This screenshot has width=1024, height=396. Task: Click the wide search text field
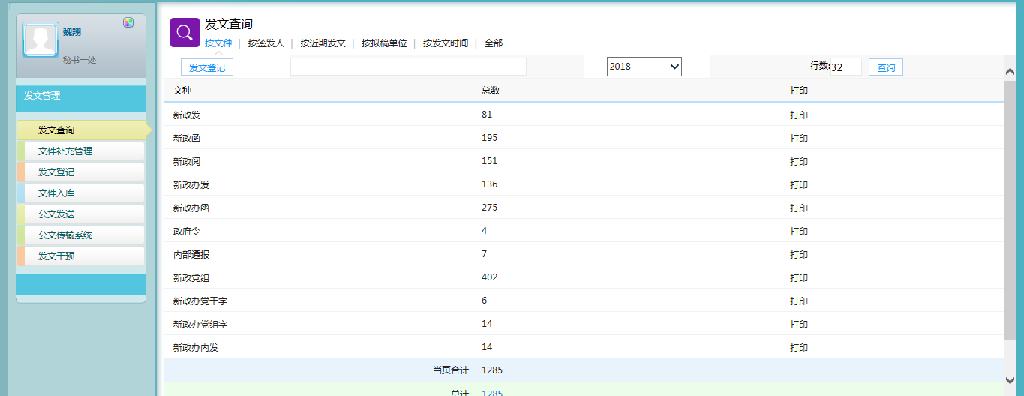coord(408,67)
